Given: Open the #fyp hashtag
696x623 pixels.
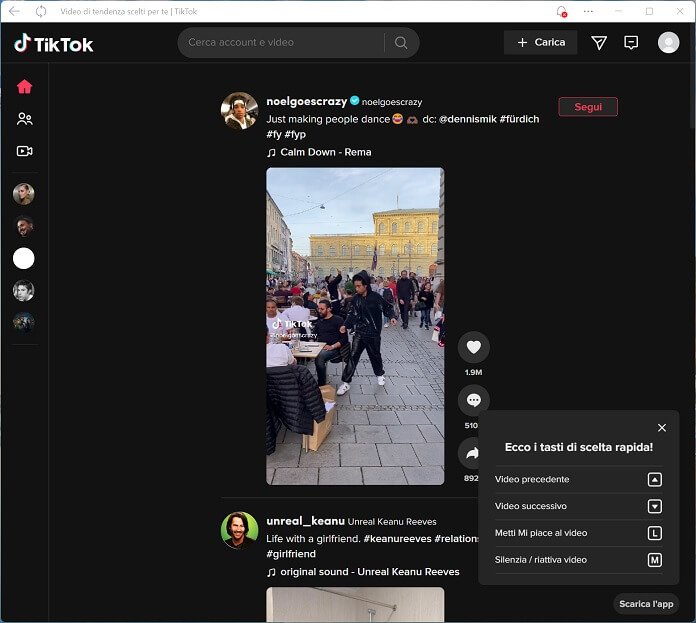Looking at the screenshot, I should pyautogui.click(x=295, y=134).
